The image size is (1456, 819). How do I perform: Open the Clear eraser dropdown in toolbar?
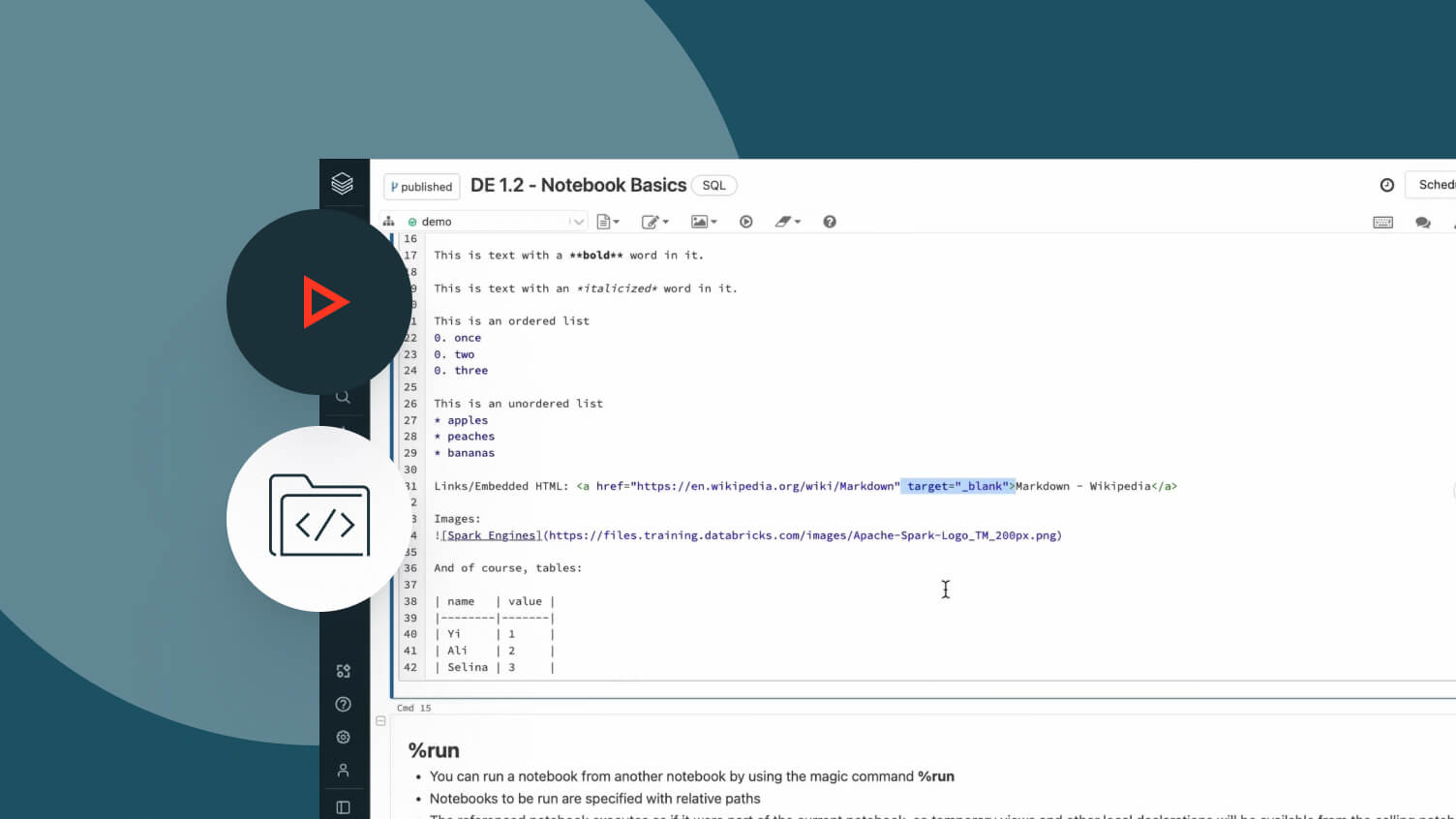pos(788,222)
